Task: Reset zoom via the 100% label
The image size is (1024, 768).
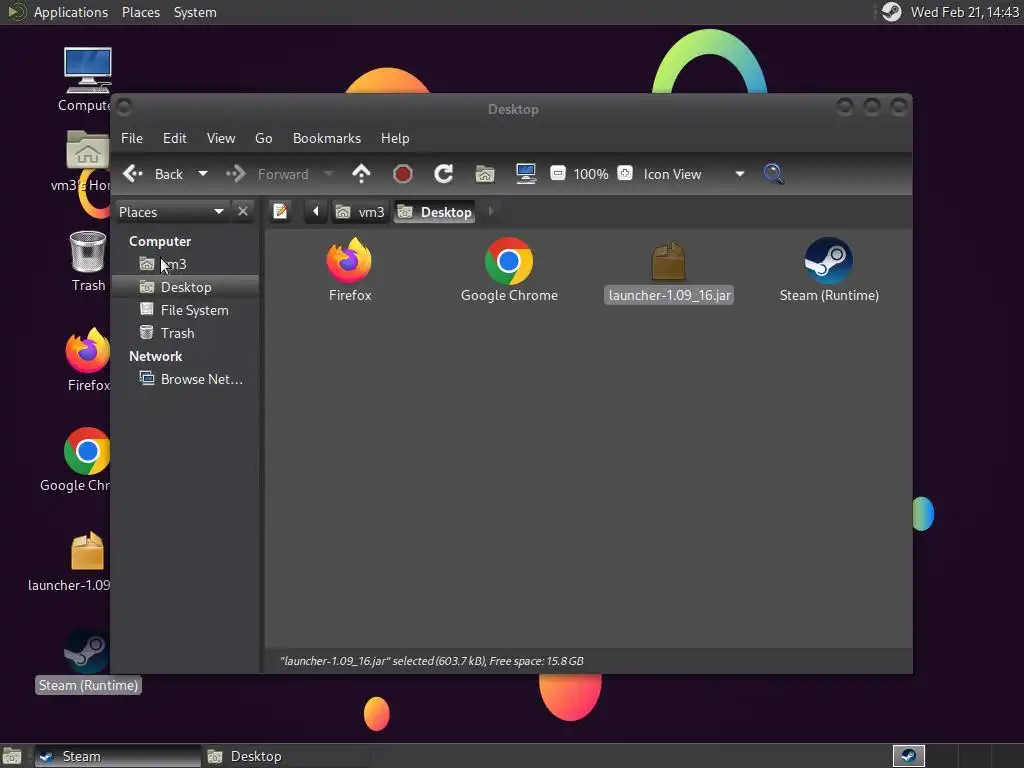Action: pyautogui.click(x=591, y=174)
